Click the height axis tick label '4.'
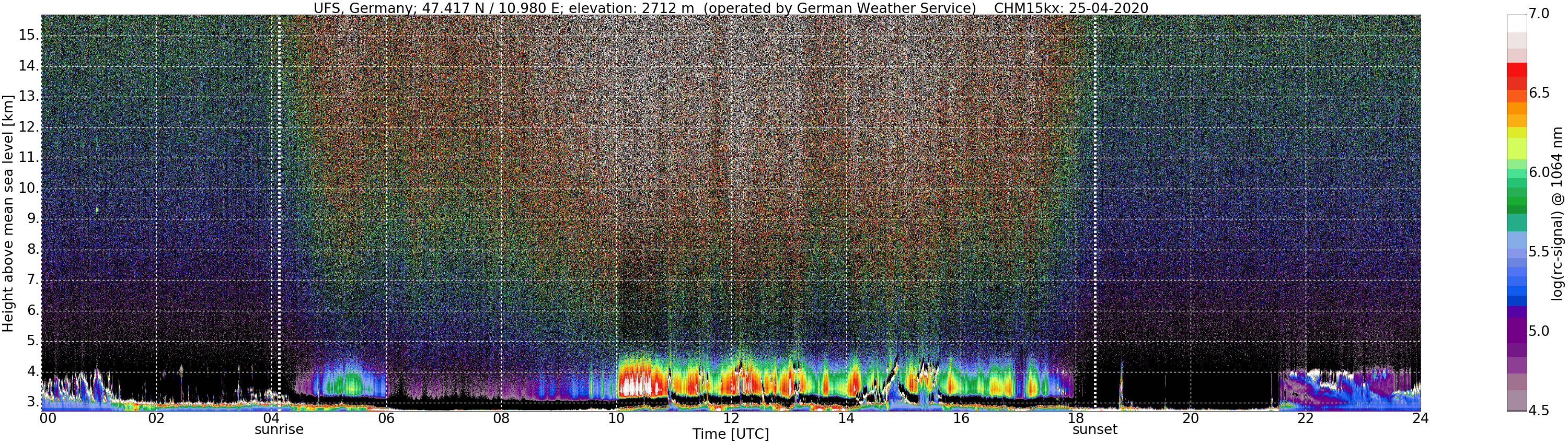Screen dimensions: 1568x444 [33, 371]
